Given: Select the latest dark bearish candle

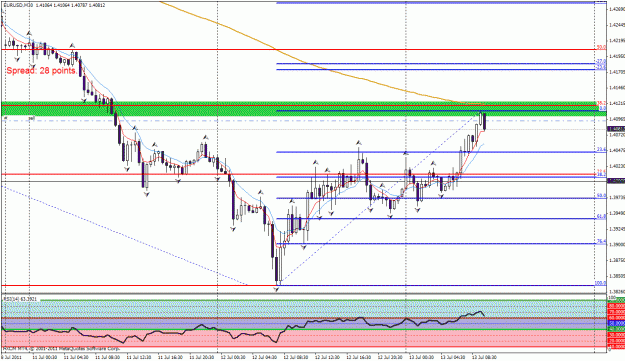Looking at the screenshot, I should pyautogui.click(x=485, y=121).
